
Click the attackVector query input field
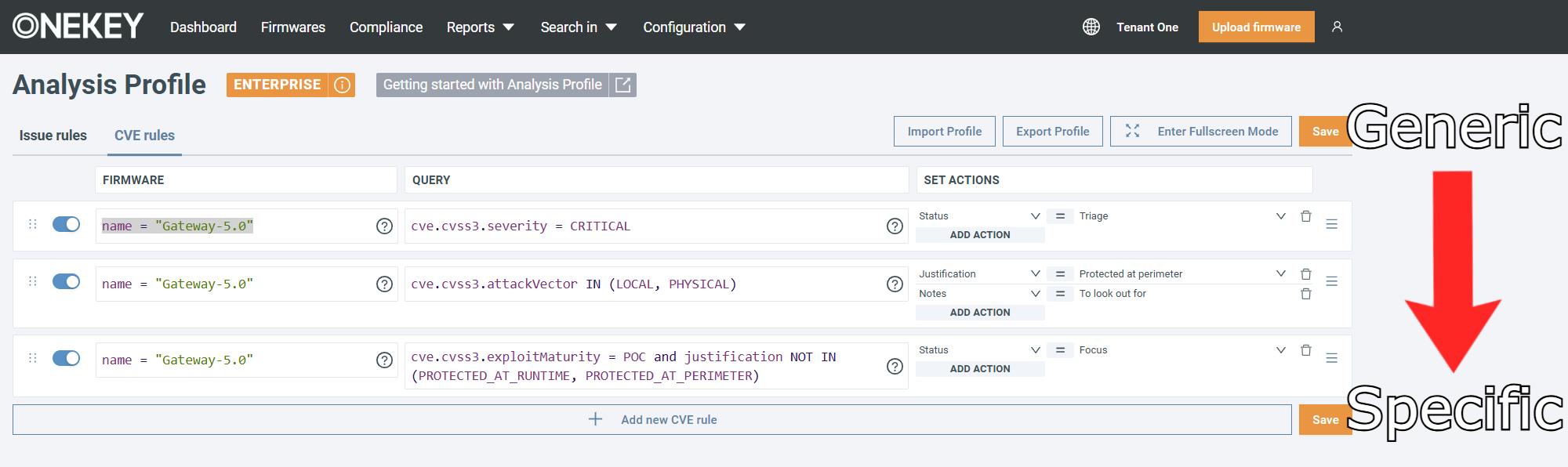[643, 284]
